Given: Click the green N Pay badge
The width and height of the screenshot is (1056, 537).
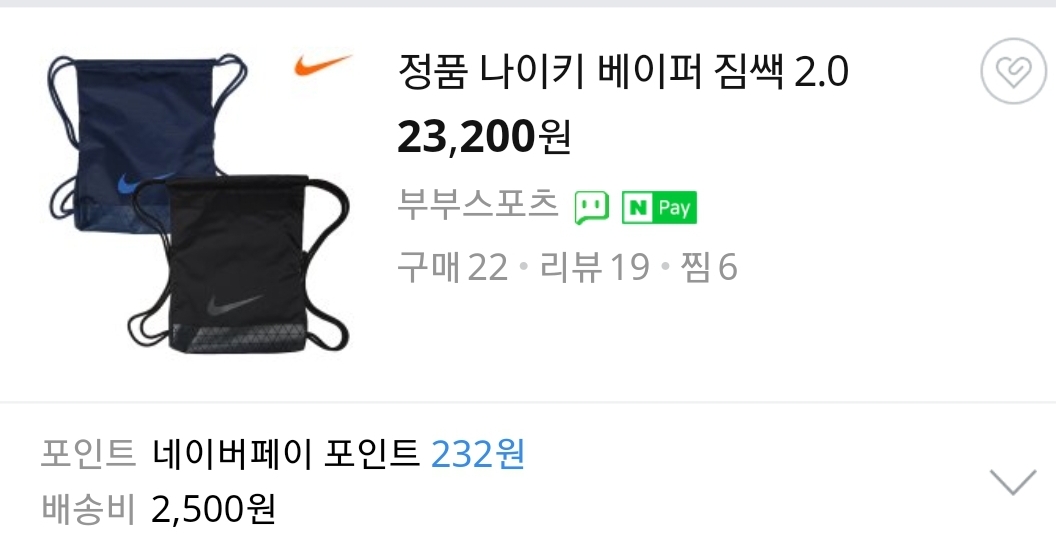Looking at the screenshot, I should pos(659,208).
